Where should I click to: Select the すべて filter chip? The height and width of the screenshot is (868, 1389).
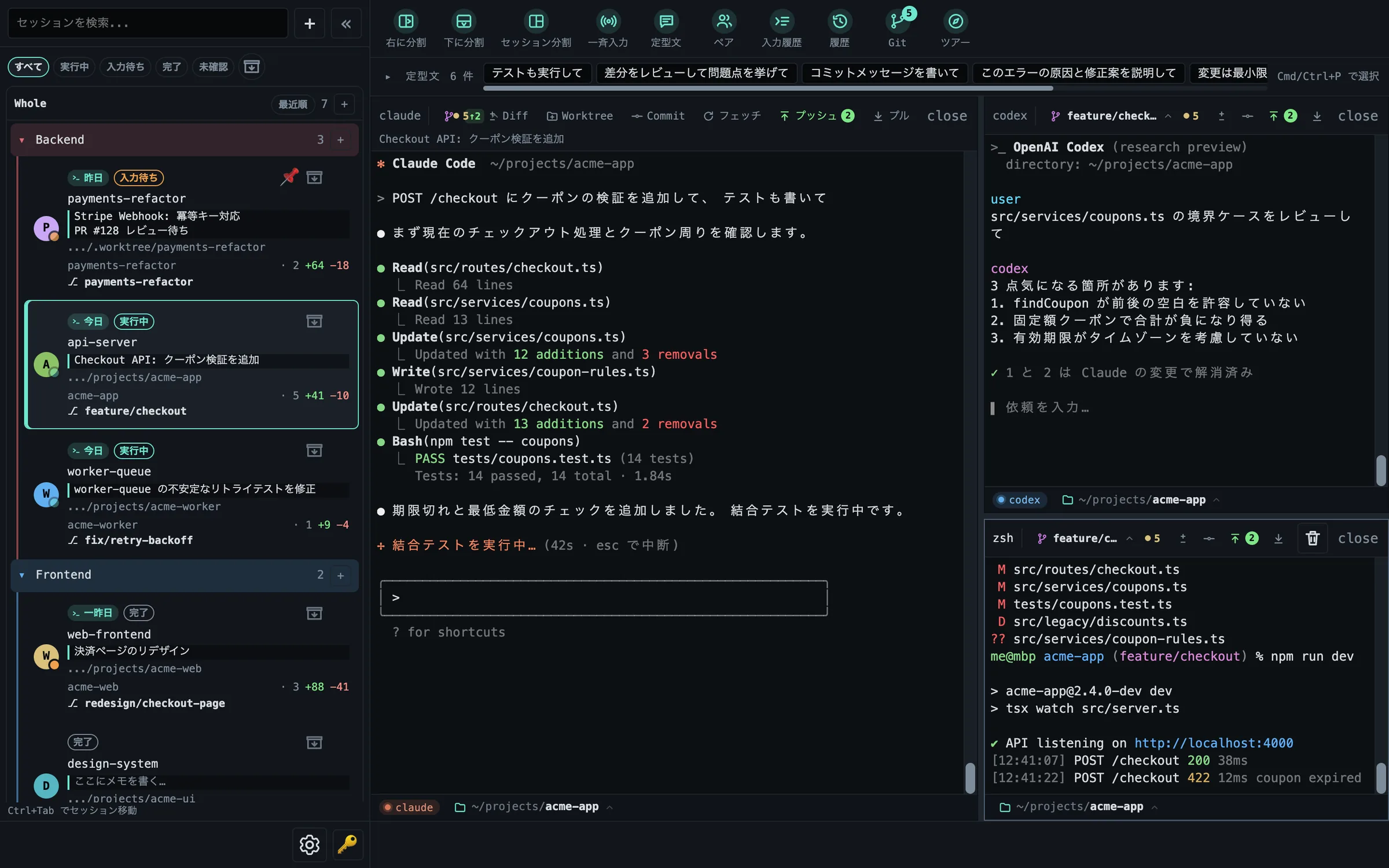pyautogui.click(x=28, y=67)
